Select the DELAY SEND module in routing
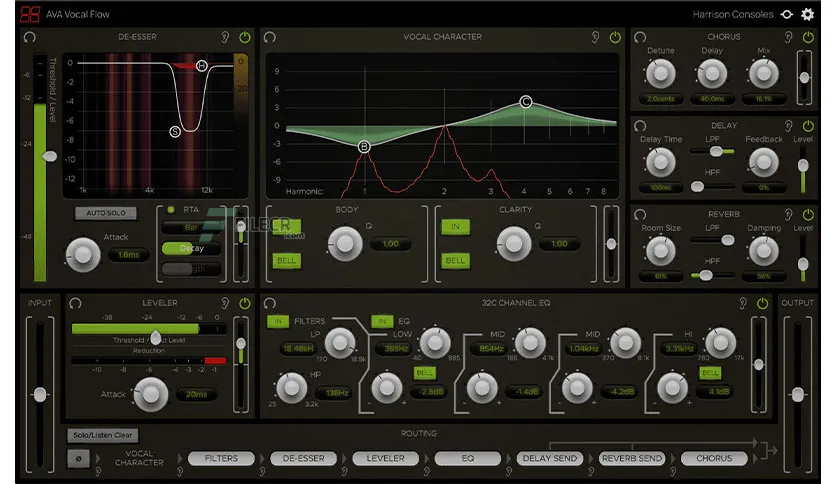The height and width of the screenshot is (484, 836). [x=550, y=458]
